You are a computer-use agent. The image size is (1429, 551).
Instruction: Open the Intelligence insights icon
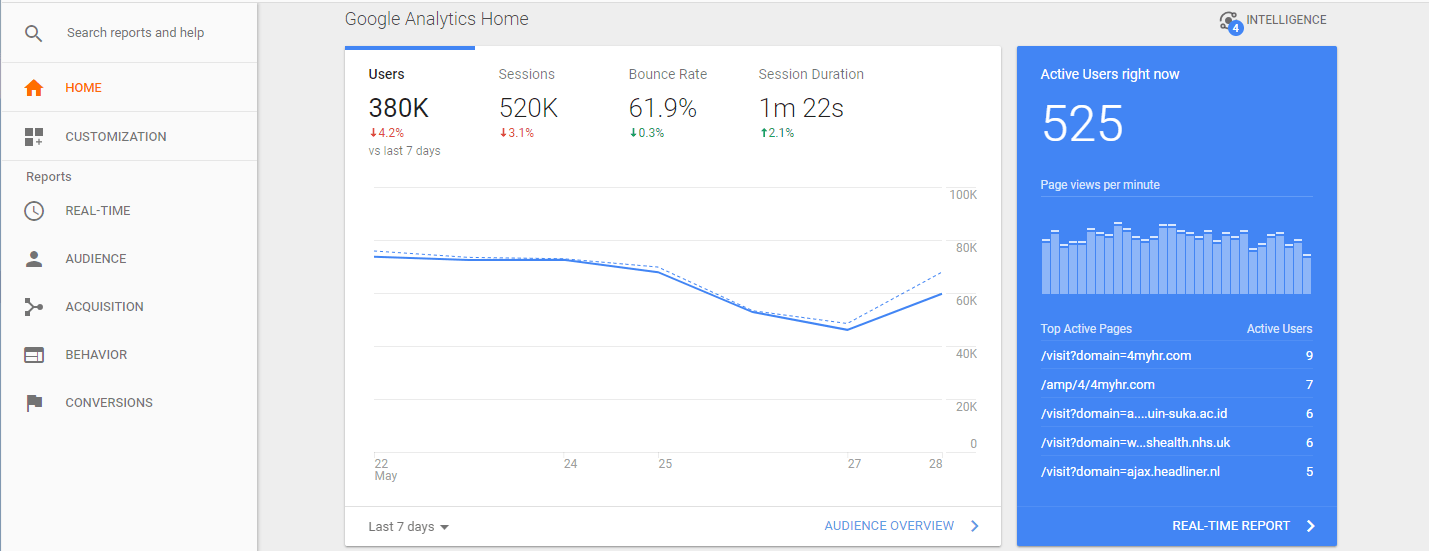1230,21
